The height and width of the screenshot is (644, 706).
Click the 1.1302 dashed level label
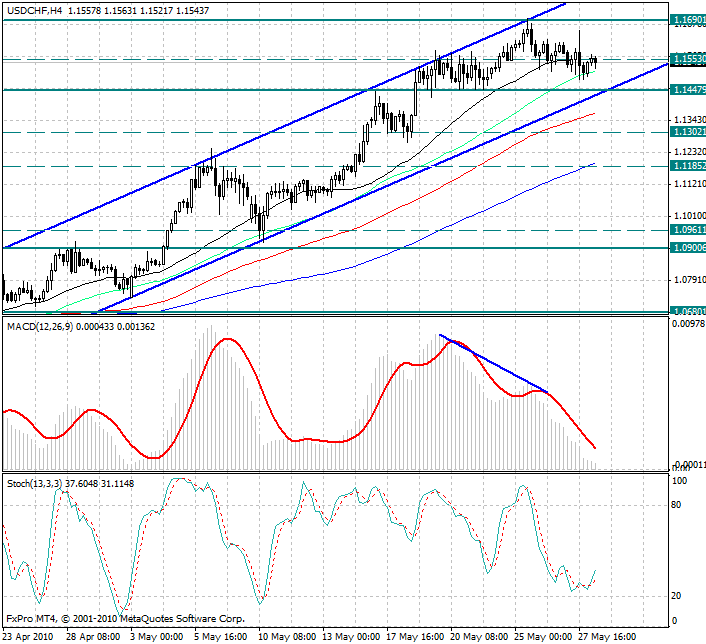688,132
